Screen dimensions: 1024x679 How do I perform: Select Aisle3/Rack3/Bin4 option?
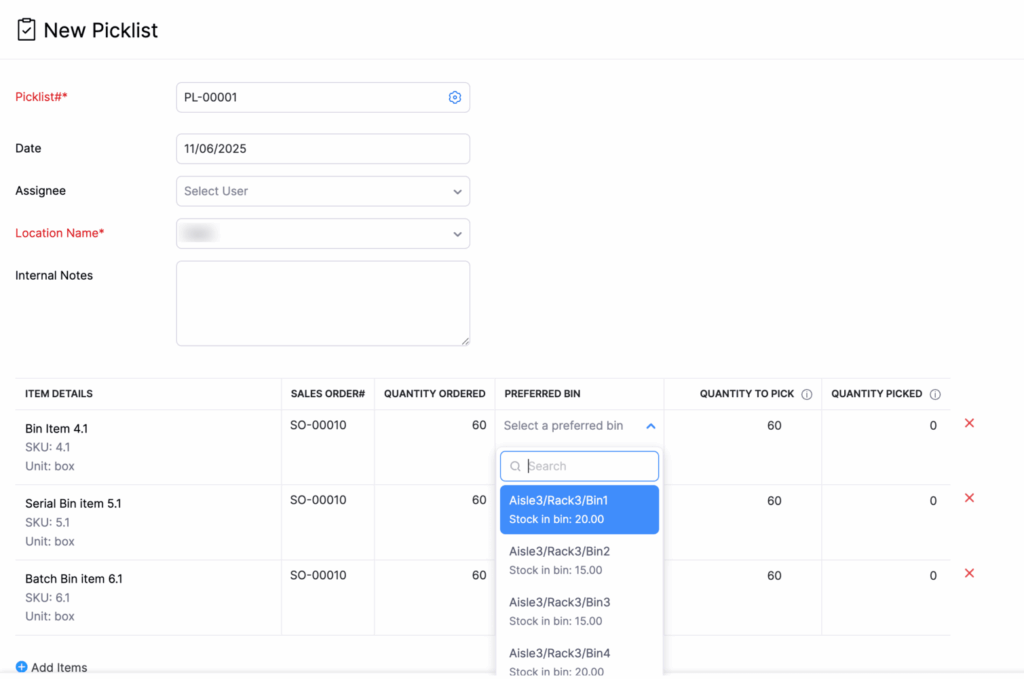click(x=579, y=659)
